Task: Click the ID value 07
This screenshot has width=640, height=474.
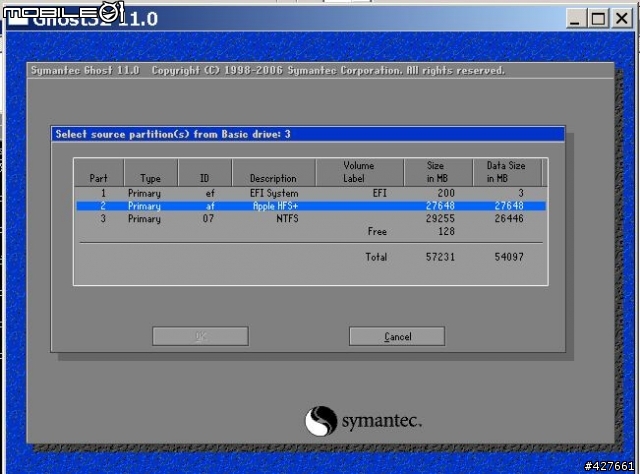Action: (x=208, y=218)
